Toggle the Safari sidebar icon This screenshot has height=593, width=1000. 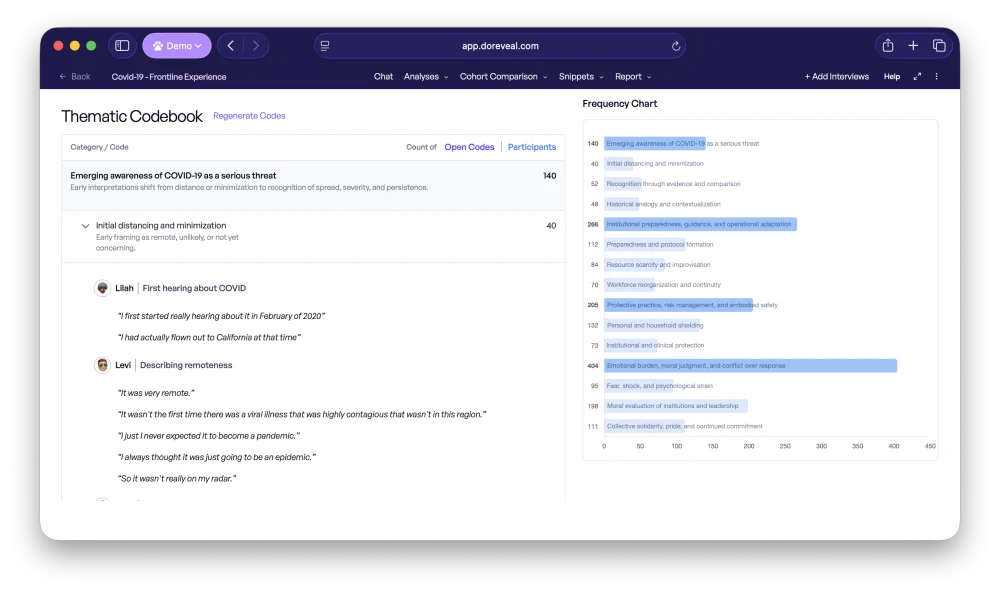(x=122, y=46)
